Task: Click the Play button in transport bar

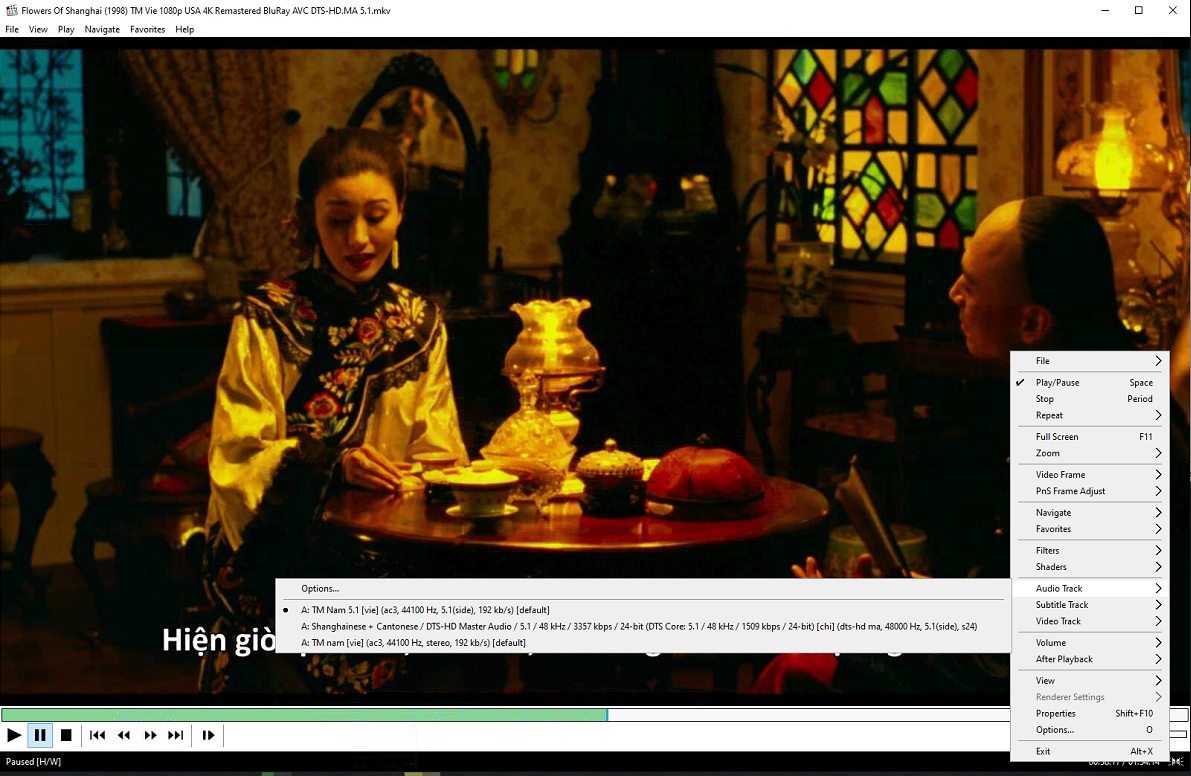Action: 14,735
